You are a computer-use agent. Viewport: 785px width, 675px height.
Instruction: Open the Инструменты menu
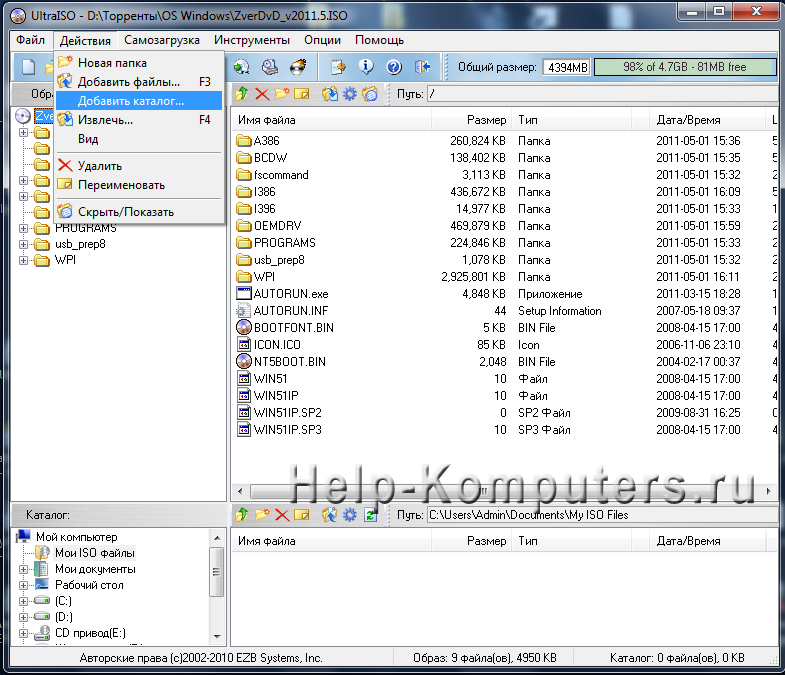coord(252,40)
